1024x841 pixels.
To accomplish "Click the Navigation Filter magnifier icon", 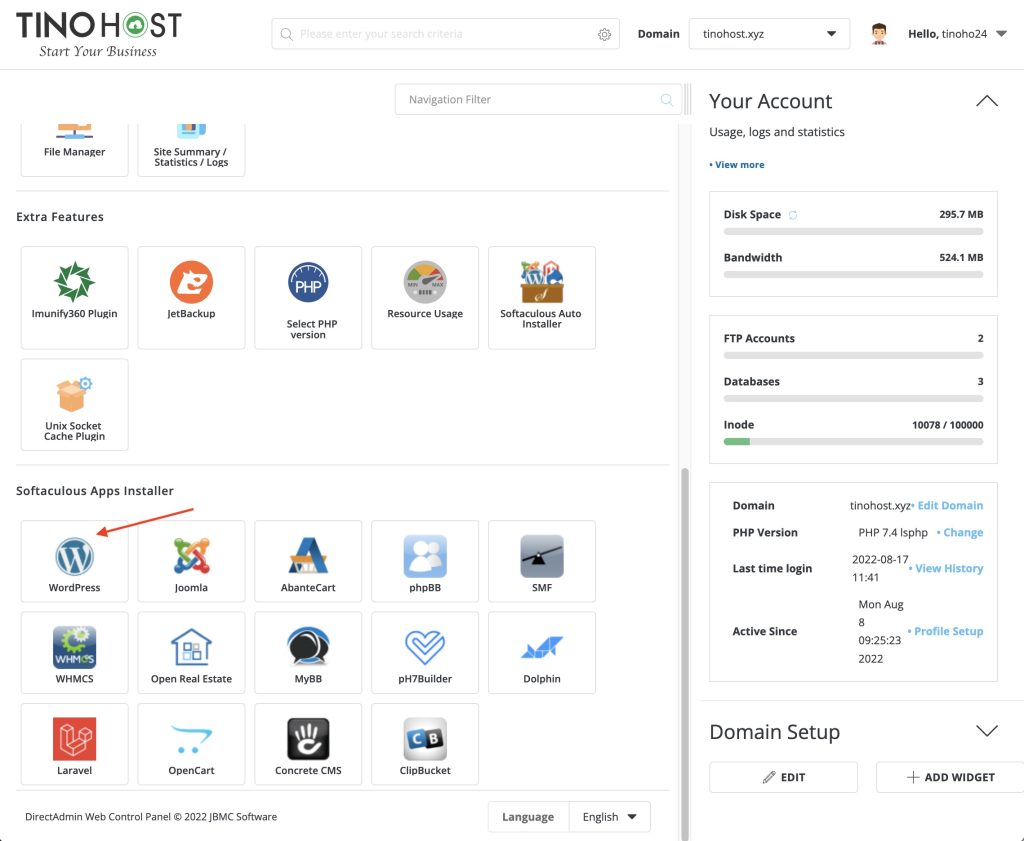I will pyautogui.click(x=667, y=99).
